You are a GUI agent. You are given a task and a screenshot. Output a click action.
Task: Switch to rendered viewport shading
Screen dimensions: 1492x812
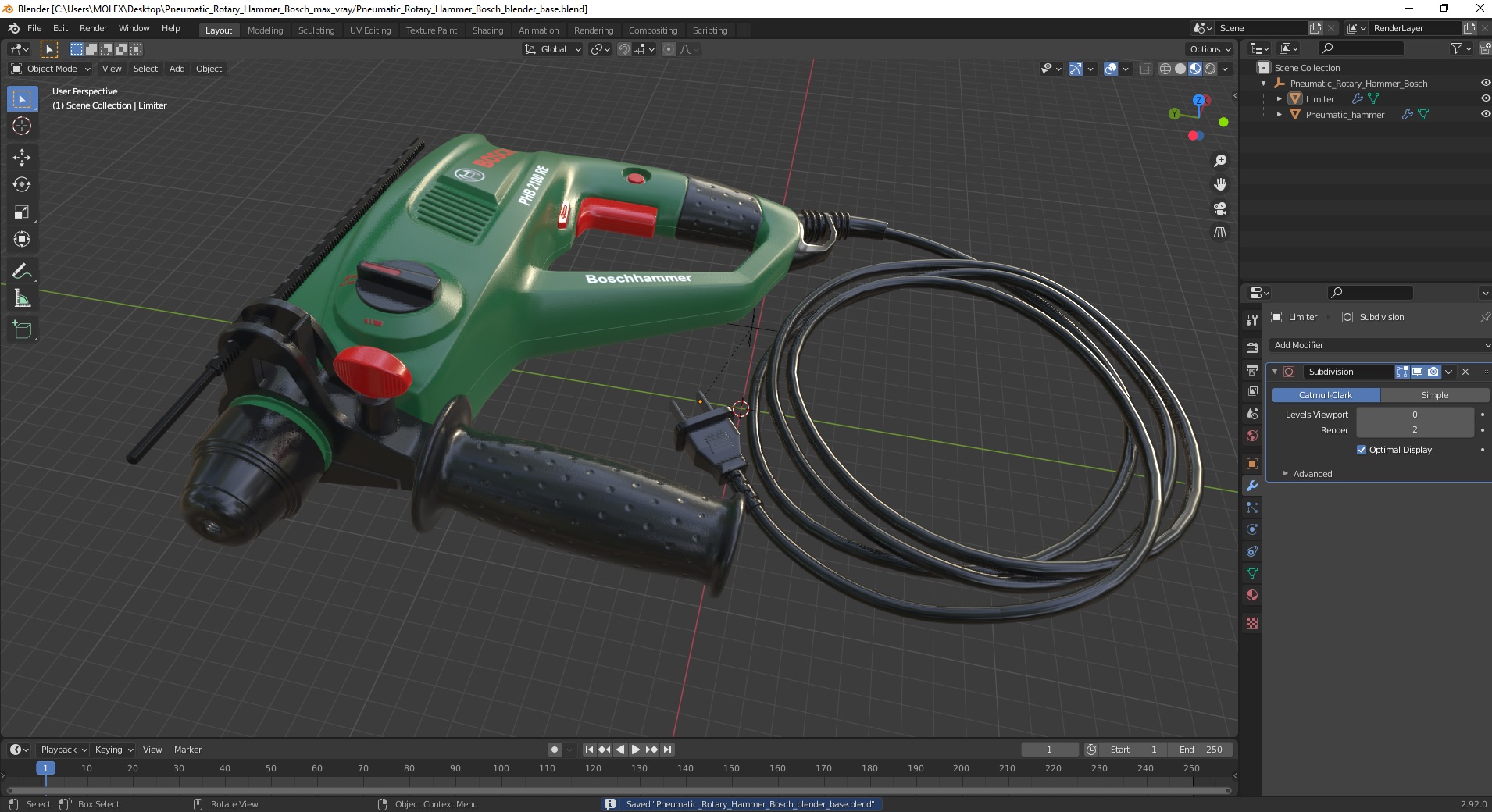point(1210,69)
